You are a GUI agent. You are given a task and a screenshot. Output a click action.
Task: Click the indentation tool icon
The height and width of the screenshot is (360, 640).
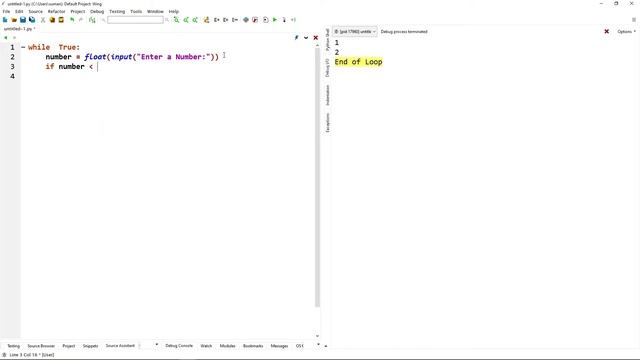tap(92, 20)
